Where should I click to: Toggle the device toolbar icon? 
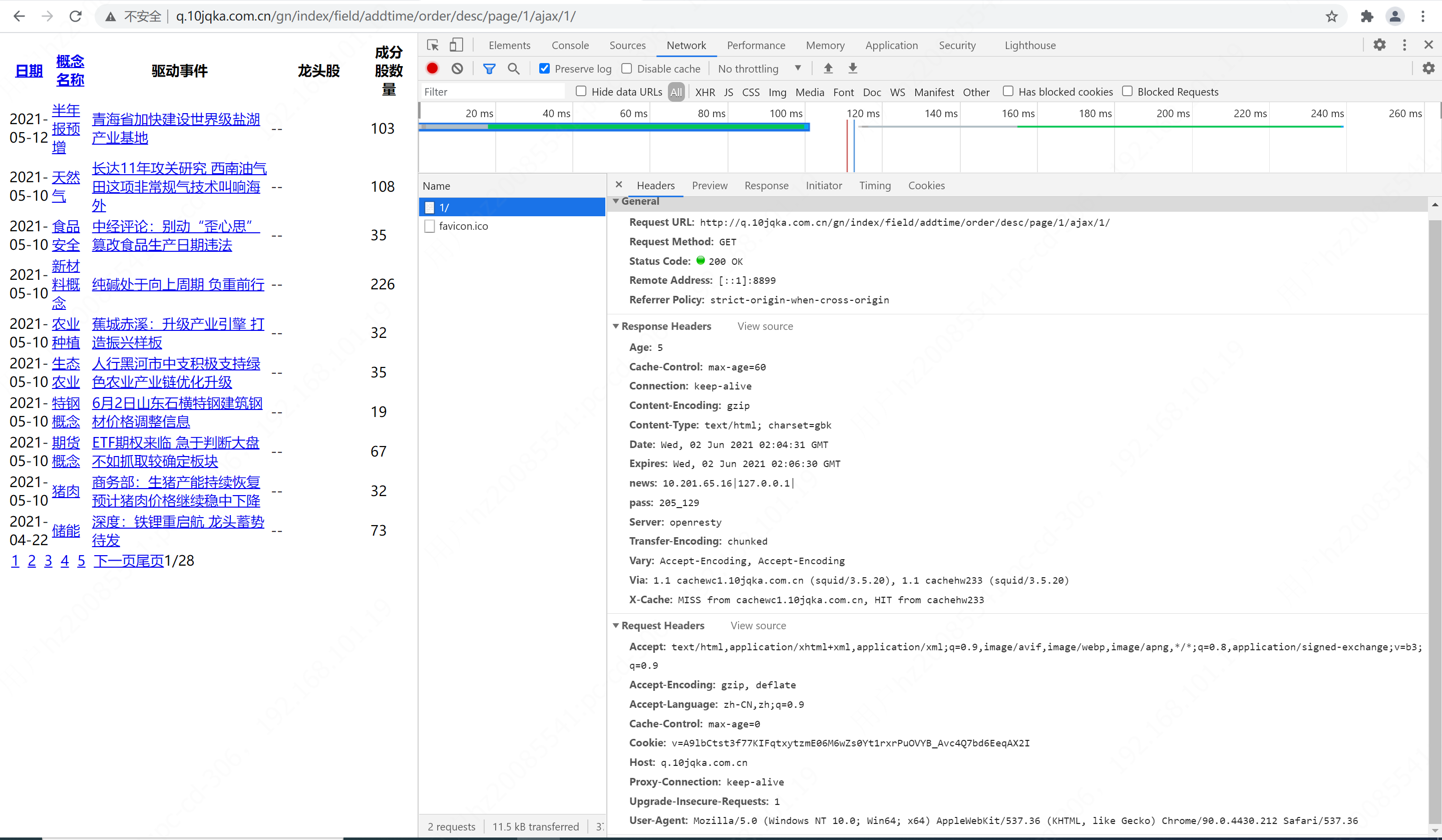coord(456,45)
